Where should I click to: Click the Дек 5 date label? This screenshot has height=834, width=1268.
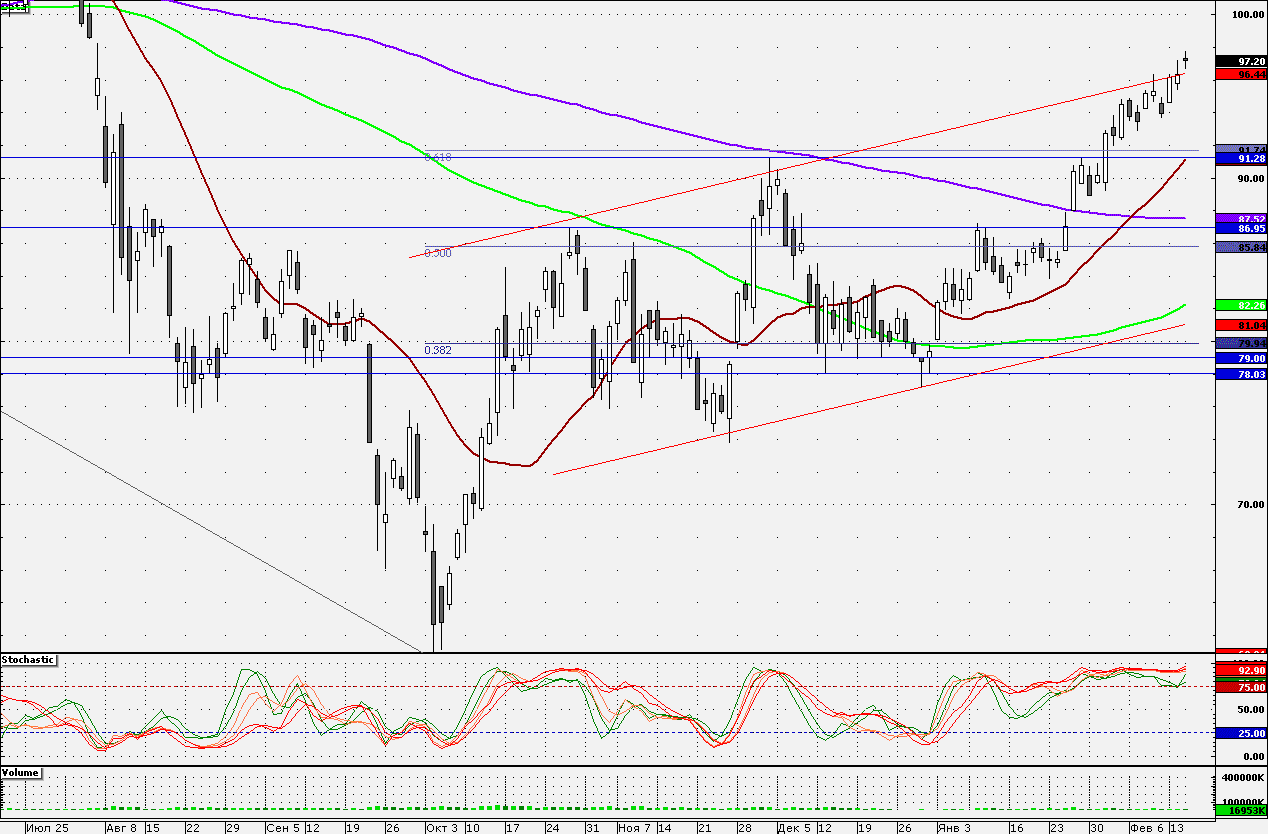pyautogui.click(x=794, y=828)
